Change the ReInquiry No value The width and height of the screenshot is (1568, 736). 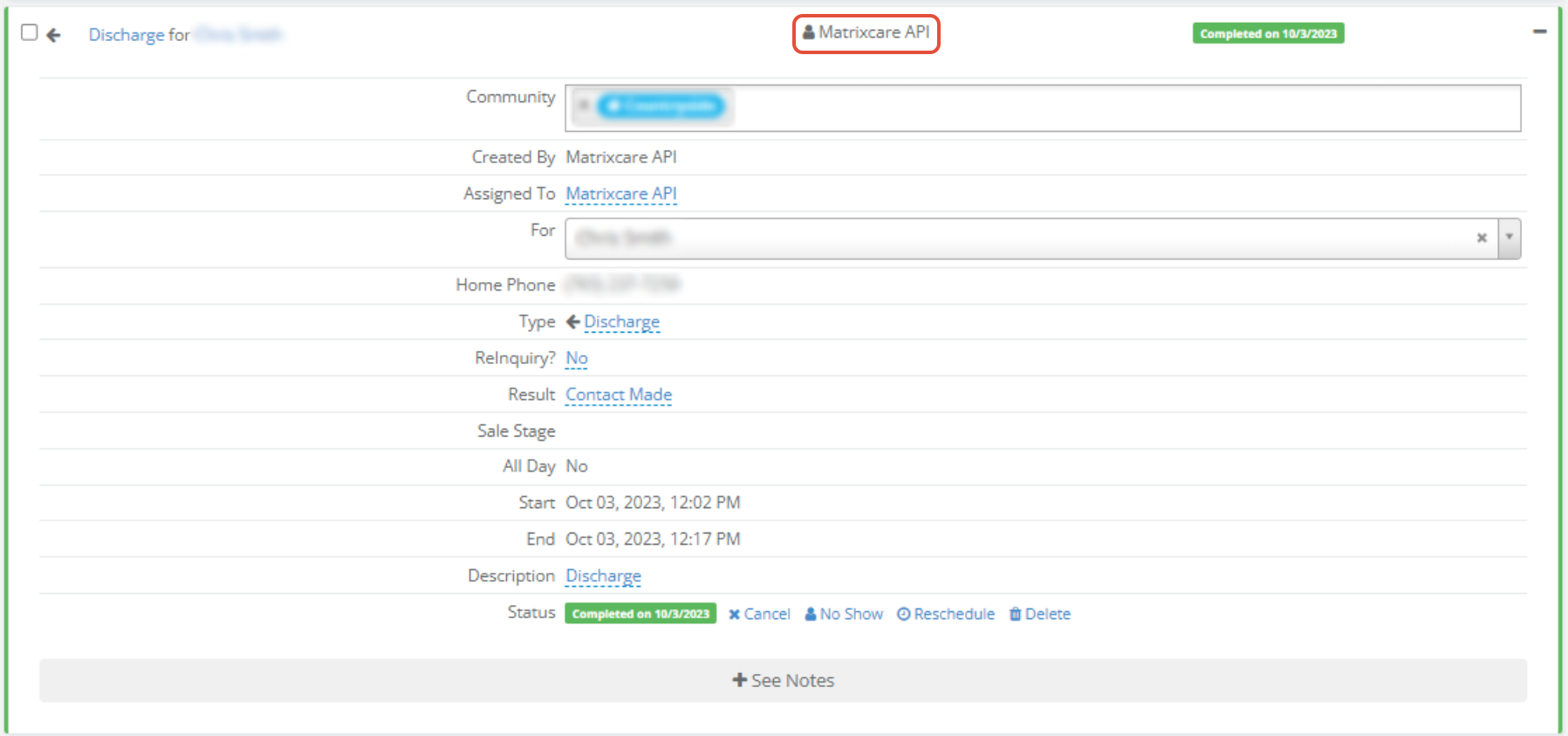pyautogui.click(x=577, y=358)
